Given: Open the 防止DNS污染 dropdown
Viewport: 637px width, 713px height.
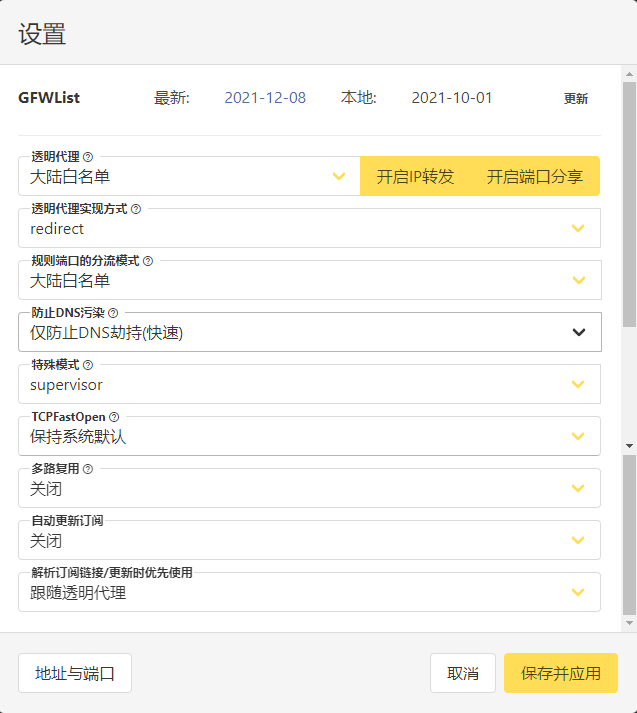Looking at the screenshot, I should pyautogui.click(x=310, y=332).
